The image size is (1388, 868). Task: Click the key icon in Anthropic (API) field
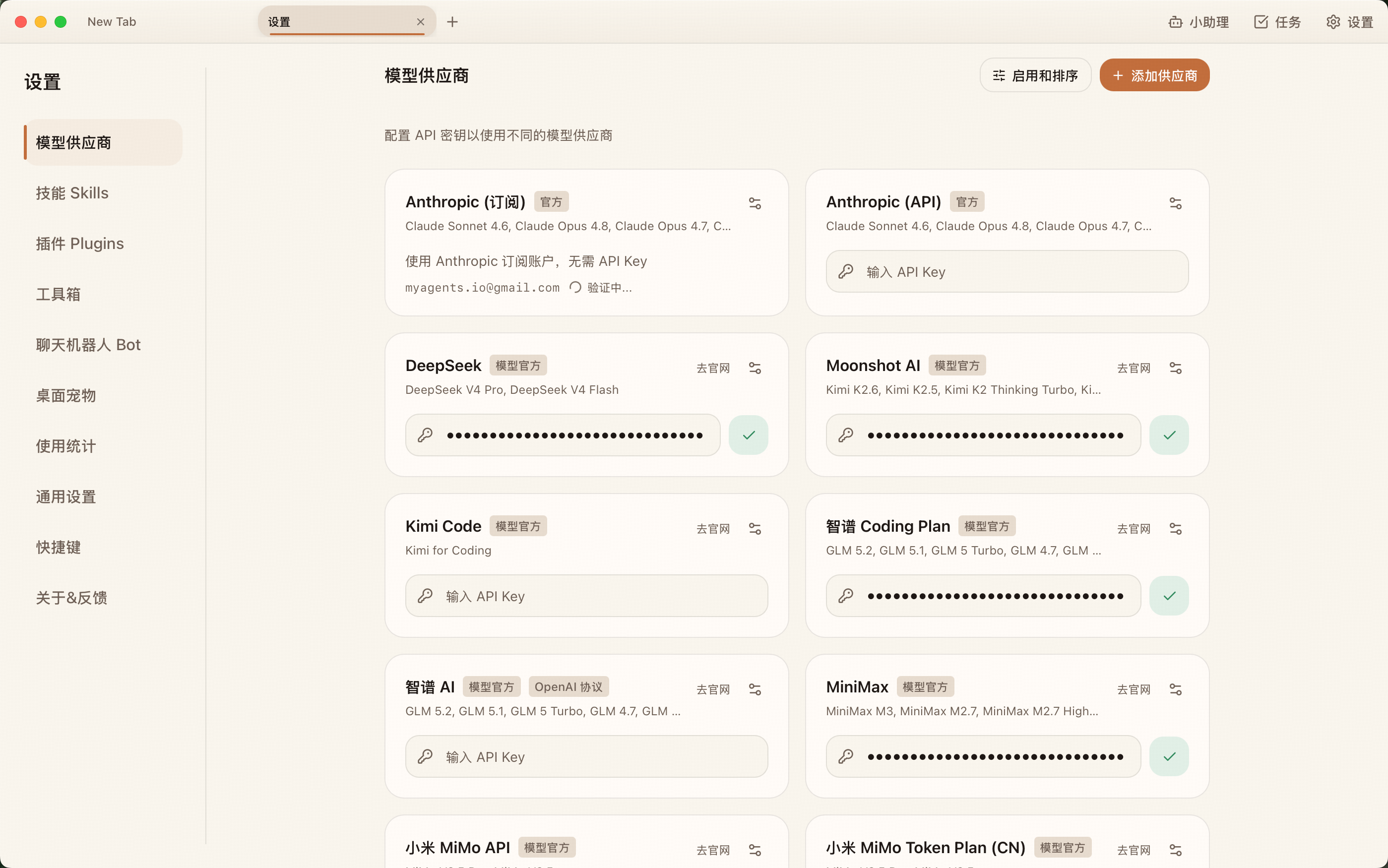845,271
